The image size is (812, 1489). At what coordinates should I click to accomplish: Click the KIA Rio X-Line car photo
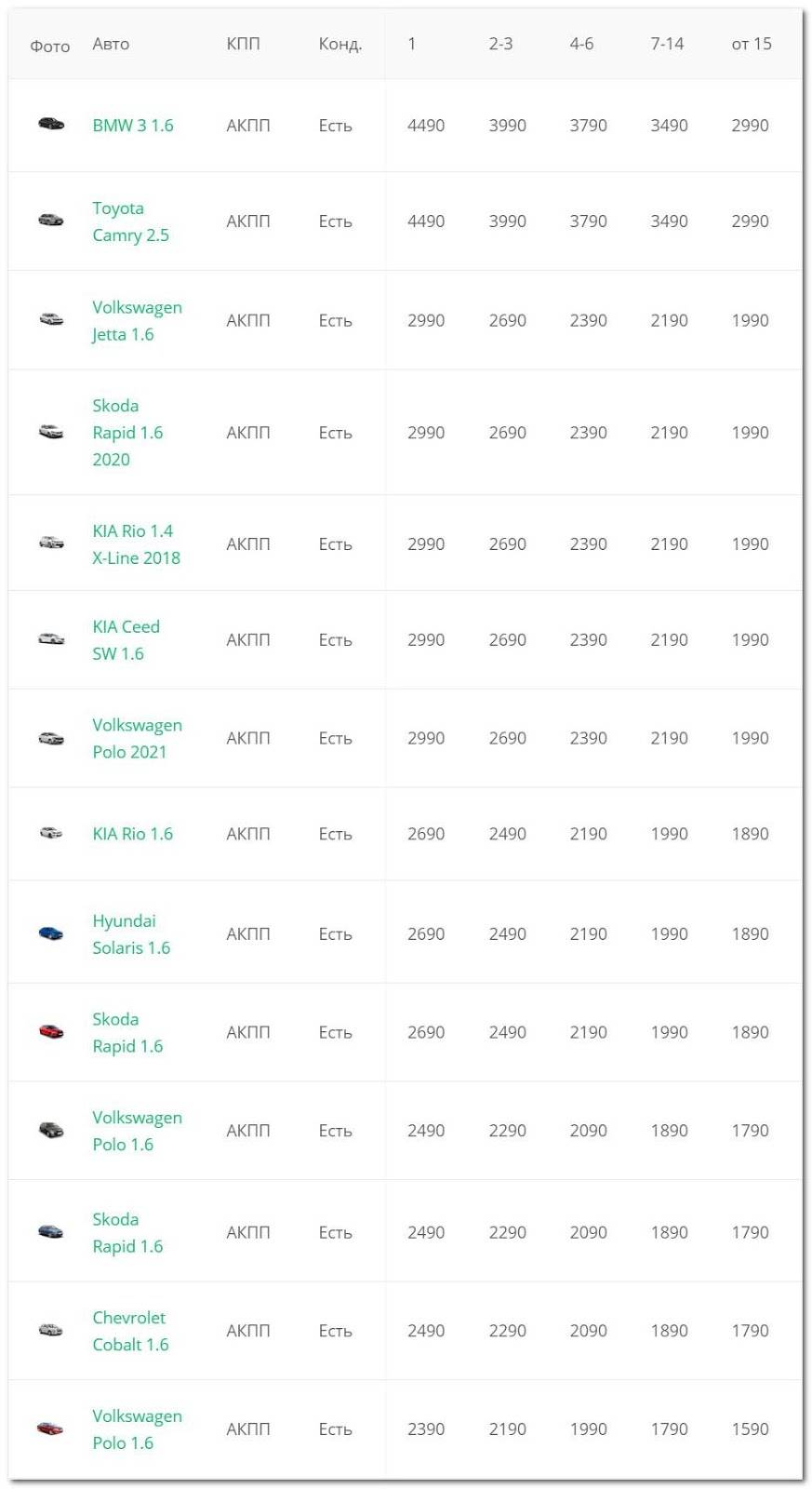point(51,543)
